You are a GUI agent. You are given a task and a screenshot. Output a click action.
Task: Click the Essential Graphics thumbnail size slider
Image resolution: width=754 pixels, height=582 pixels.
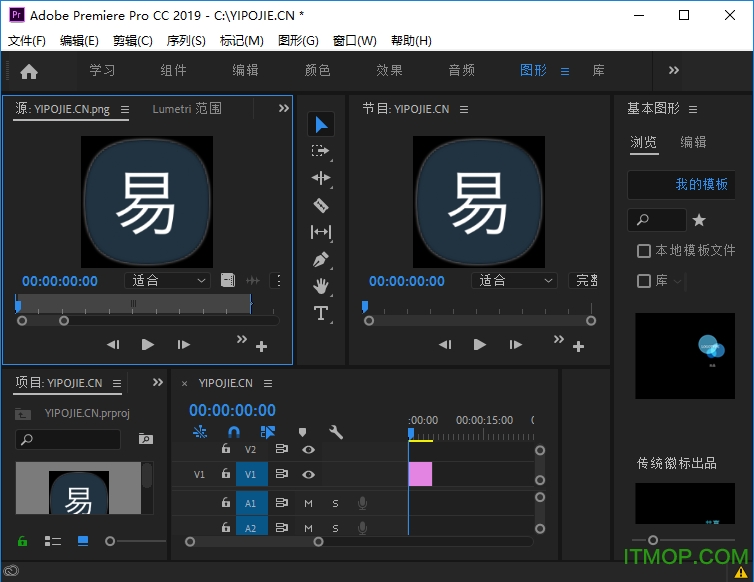[x=653, y=540]
